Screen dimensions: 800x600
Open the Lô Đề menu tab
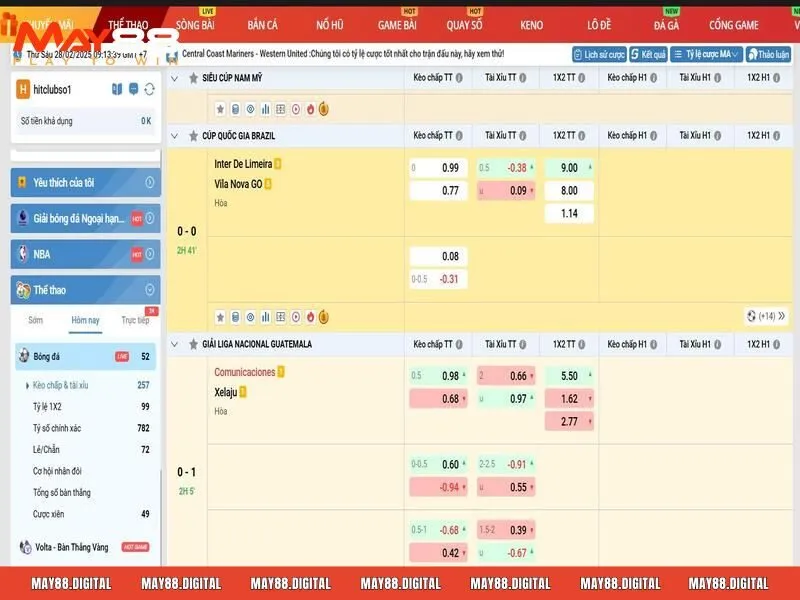(x=599, y=24)
